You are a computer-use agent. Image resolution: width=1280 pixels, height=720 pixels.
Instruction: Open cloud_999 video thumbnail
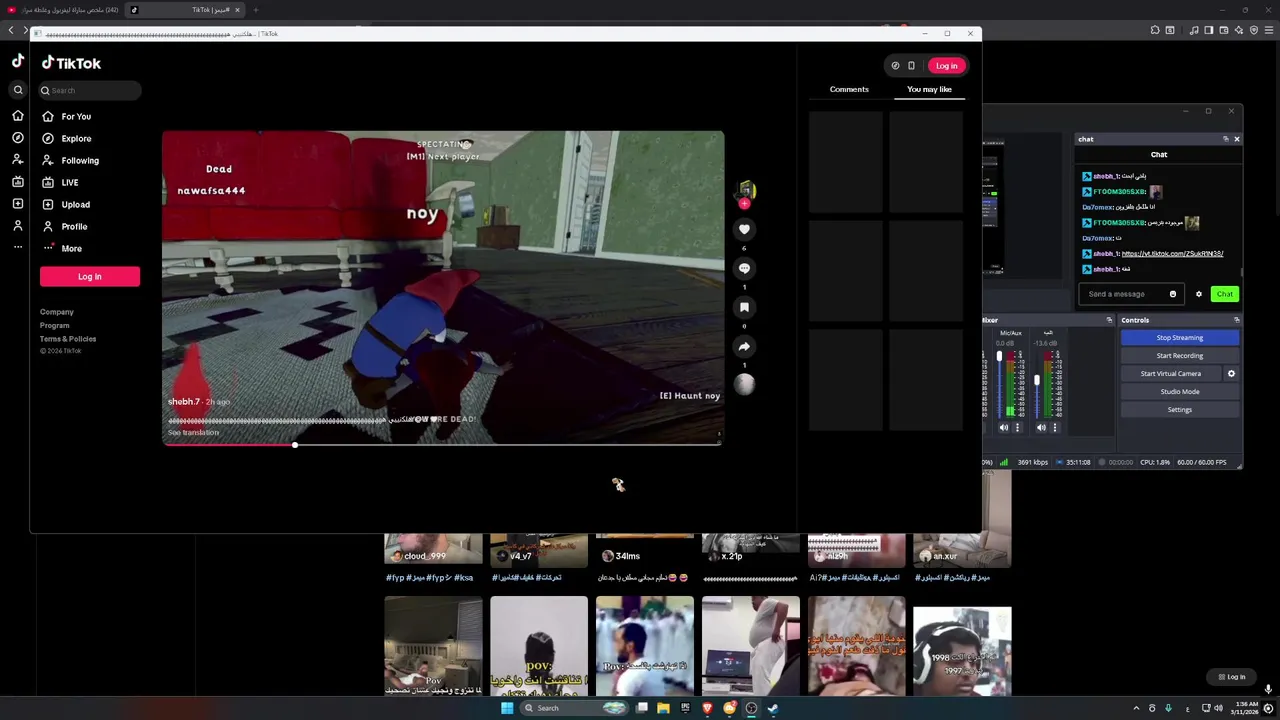coord(433,550)
